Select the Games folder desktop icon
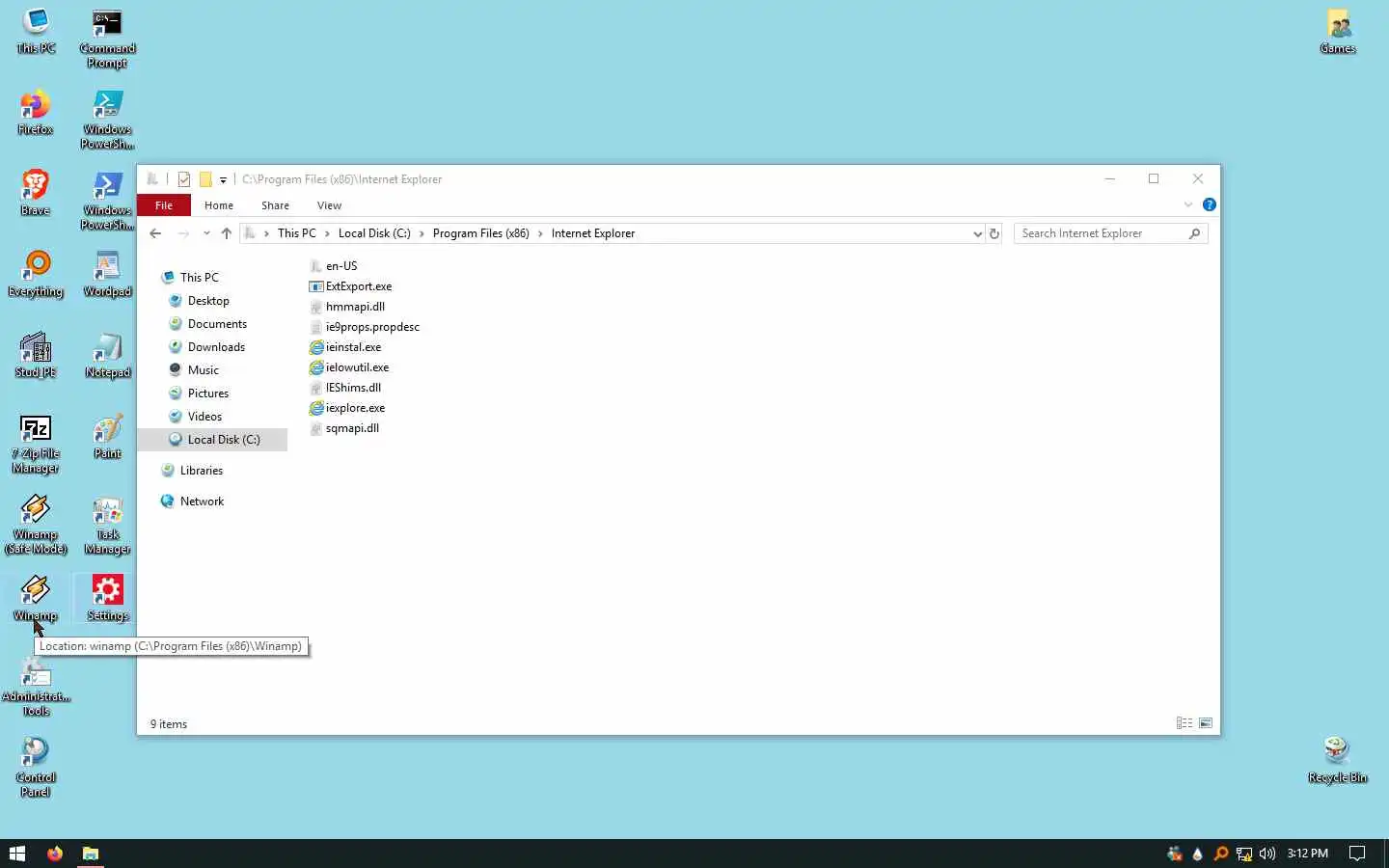The height and width of the screenshot is (868, 1389). click(1338, 31)
